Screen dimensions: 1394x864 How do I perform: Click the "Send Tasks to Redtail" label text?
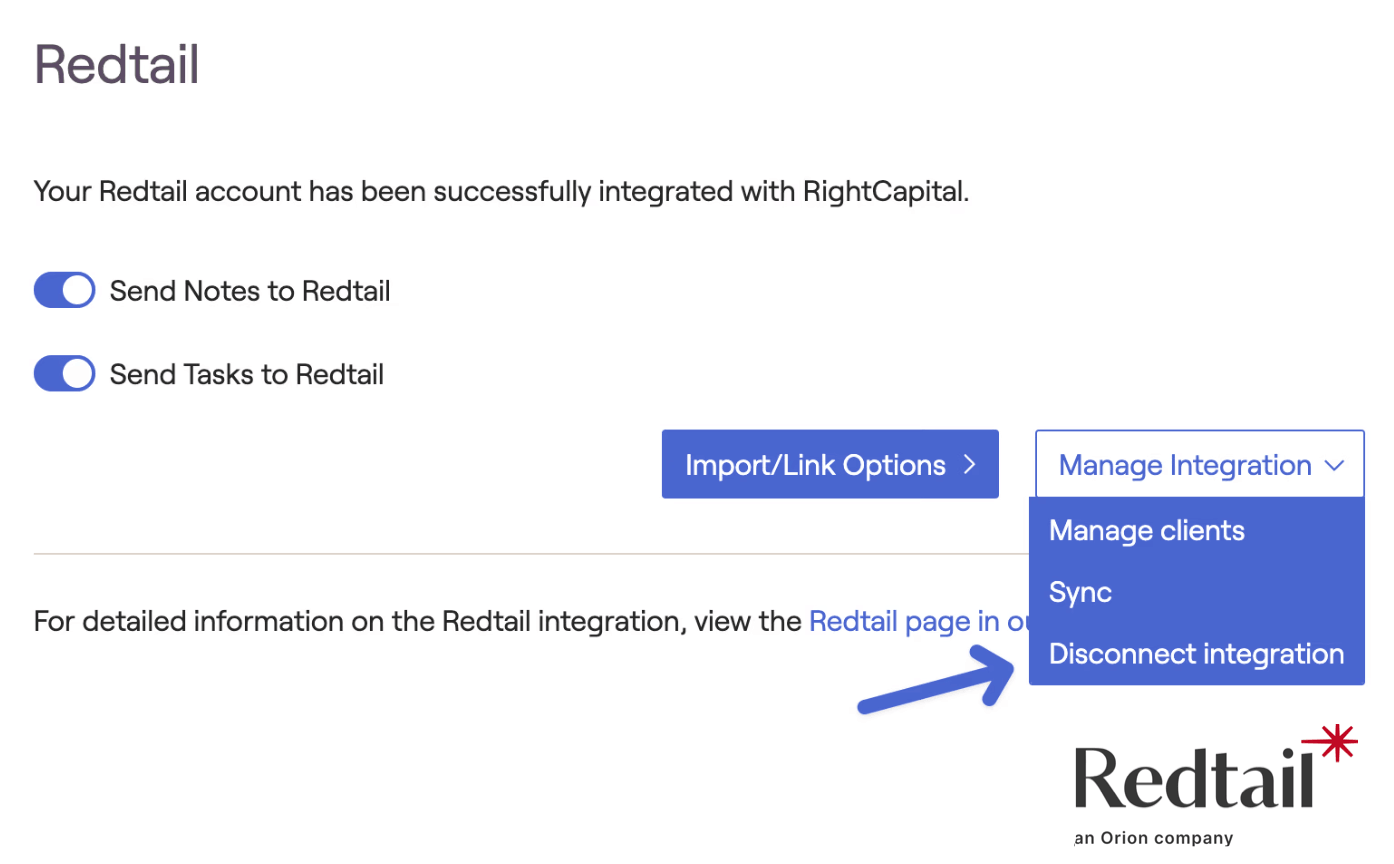[x=246, y=374]
